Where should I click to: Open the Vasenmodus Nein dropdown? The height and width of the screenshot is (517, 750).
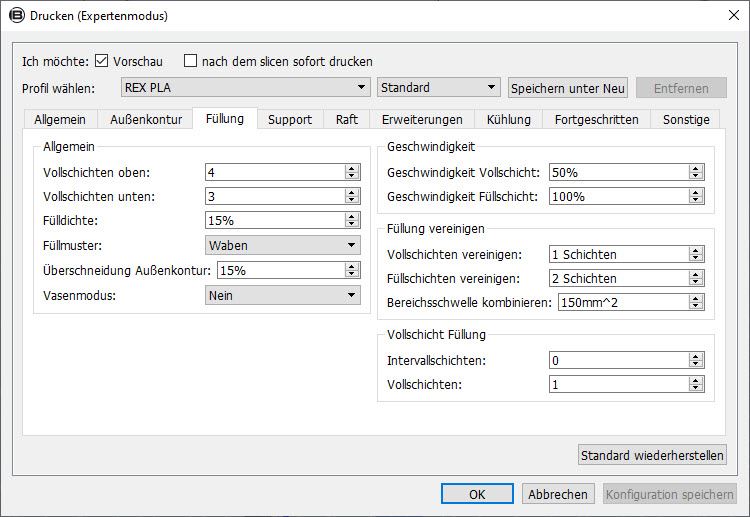283,295
